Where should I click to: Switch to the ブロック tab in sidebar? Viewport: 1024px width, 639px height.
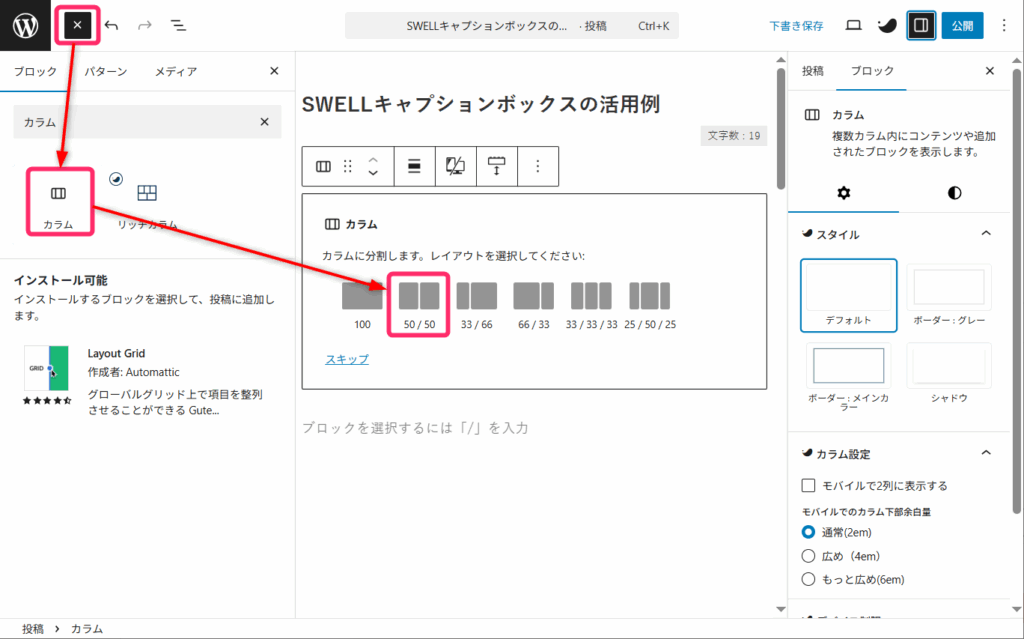click(872, 71)
